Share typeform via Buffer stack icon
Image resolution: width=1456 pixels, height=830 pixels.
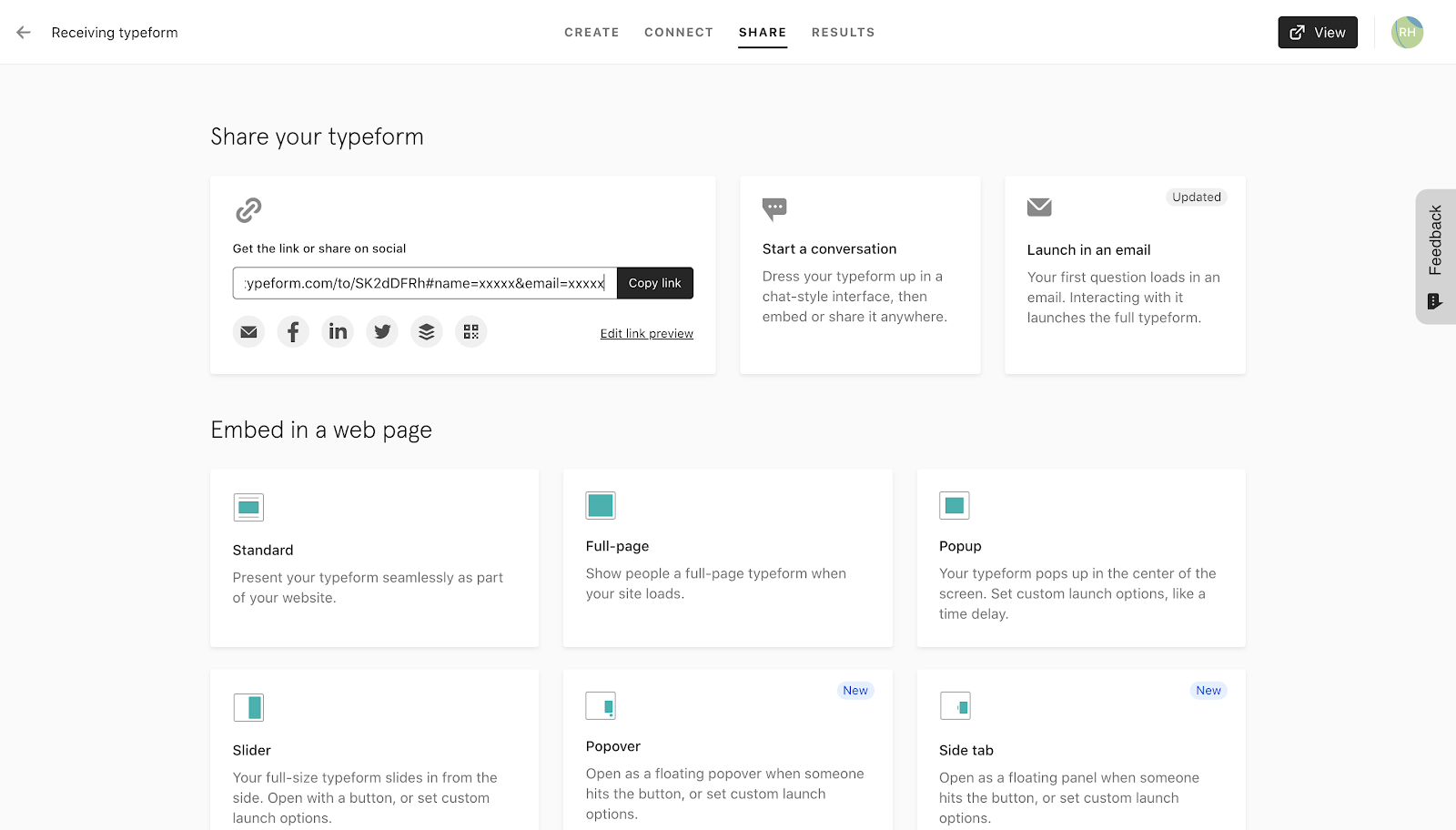[x=427, y=332]
